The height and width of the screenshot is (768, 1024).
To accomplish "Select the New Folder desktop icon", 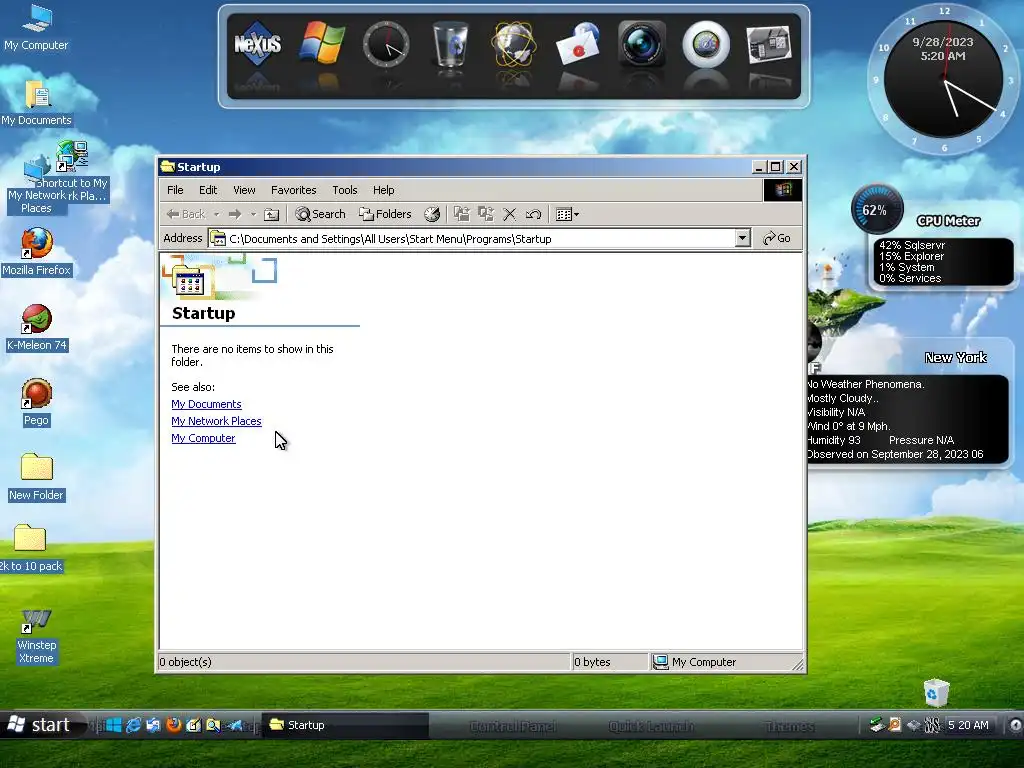I will point(36,477).
